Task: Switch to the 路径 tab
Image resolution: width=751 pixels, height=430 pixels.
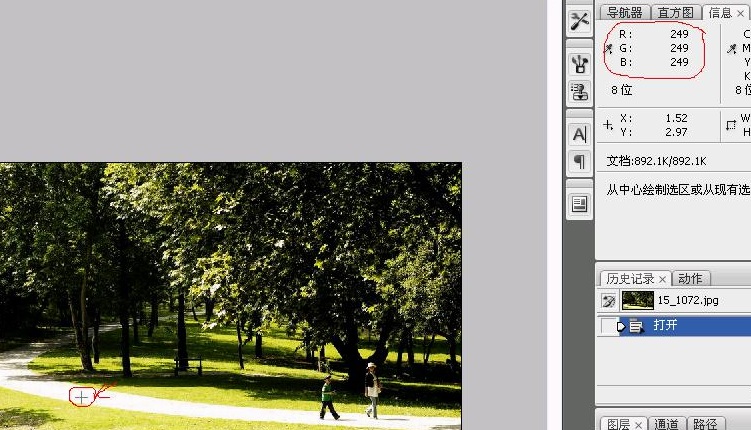Action: (x=704, y=424)
